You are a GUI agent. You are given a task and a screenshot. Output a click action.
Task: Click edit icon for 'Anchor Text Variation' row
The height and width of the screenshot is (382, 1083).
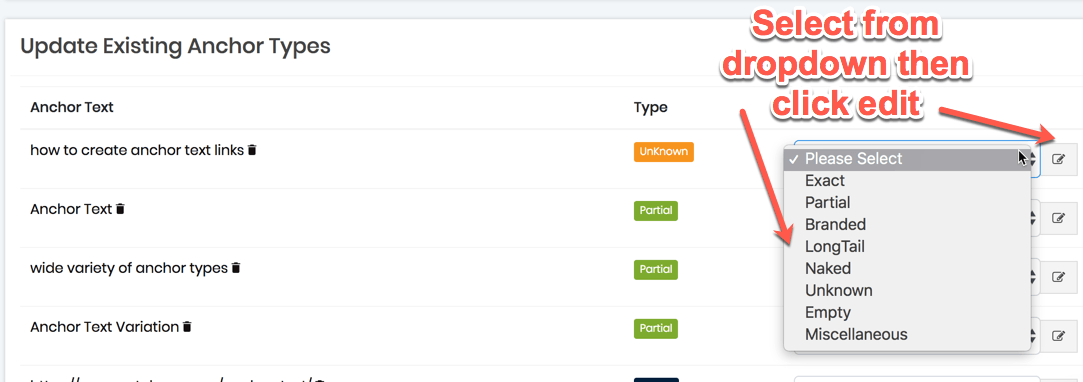1058,336
